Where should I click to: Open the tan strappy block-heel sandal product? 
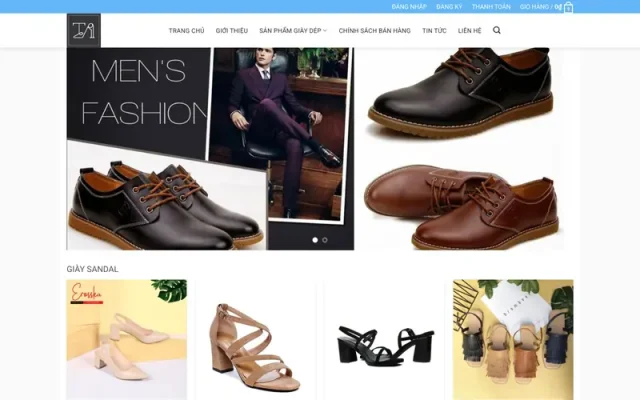pos(256,340)
